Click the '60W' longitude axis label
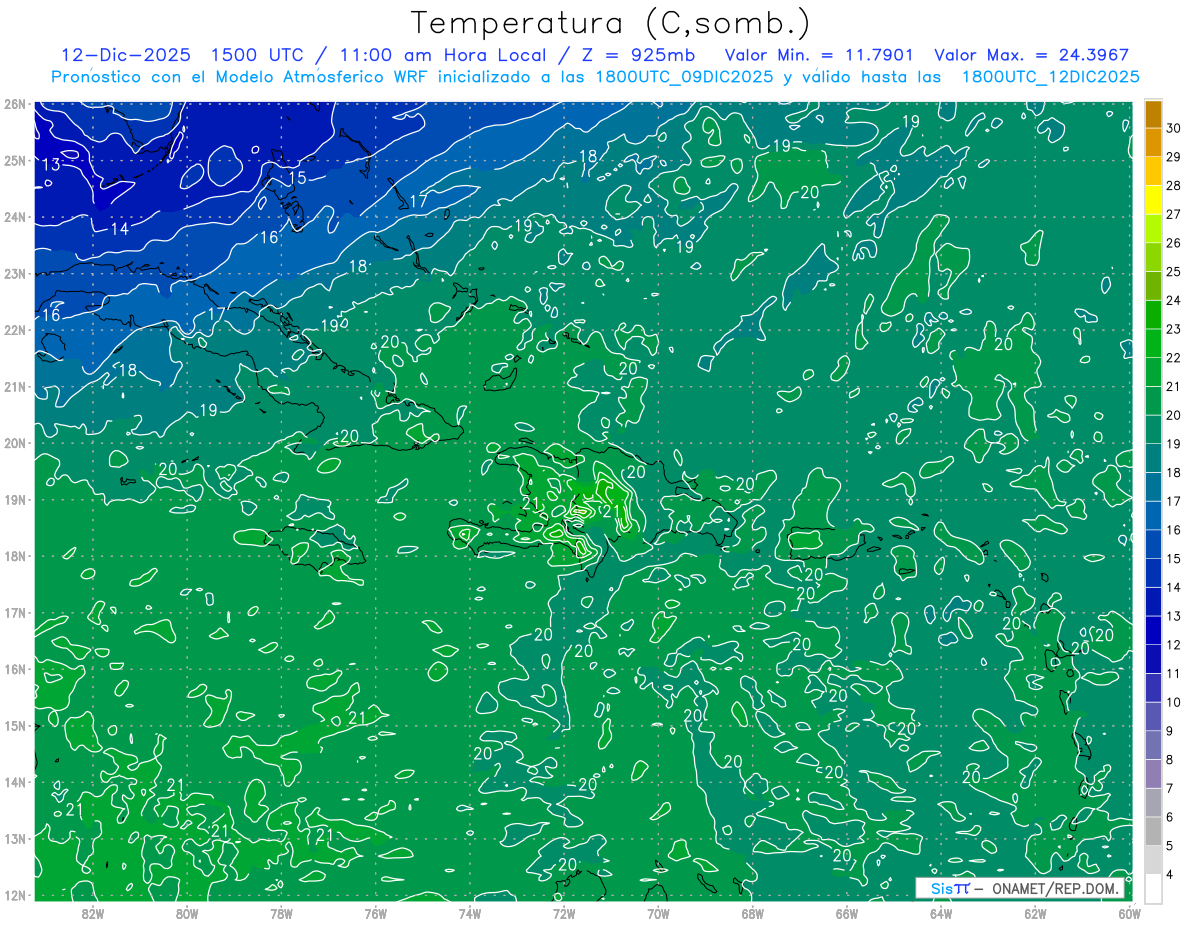 tap(1129, 913)
